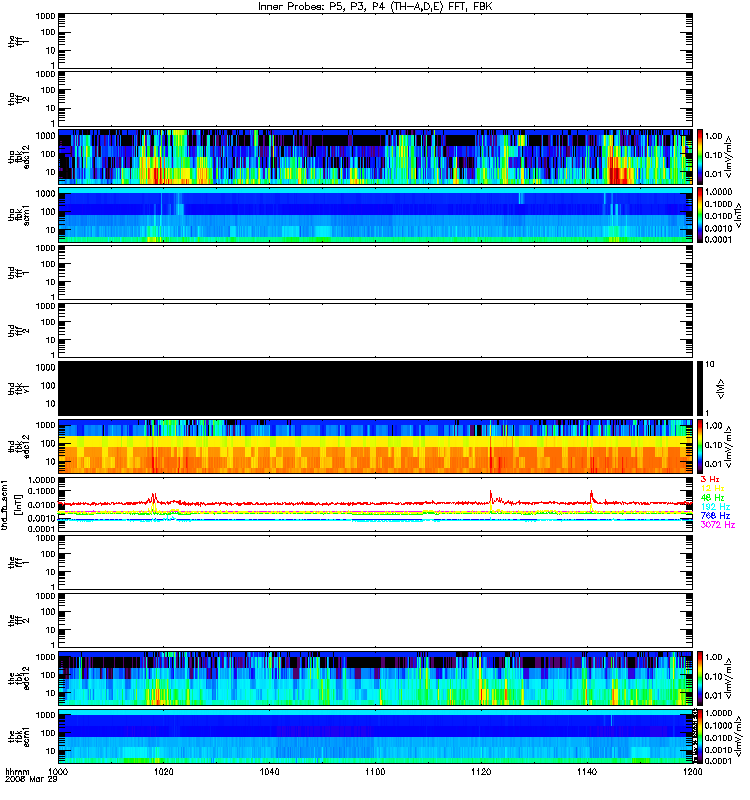Viewport: 750px width, 800px height.
Task: Click the the fbk scm1 spectrogram panel
Action: tap(376, 736)
